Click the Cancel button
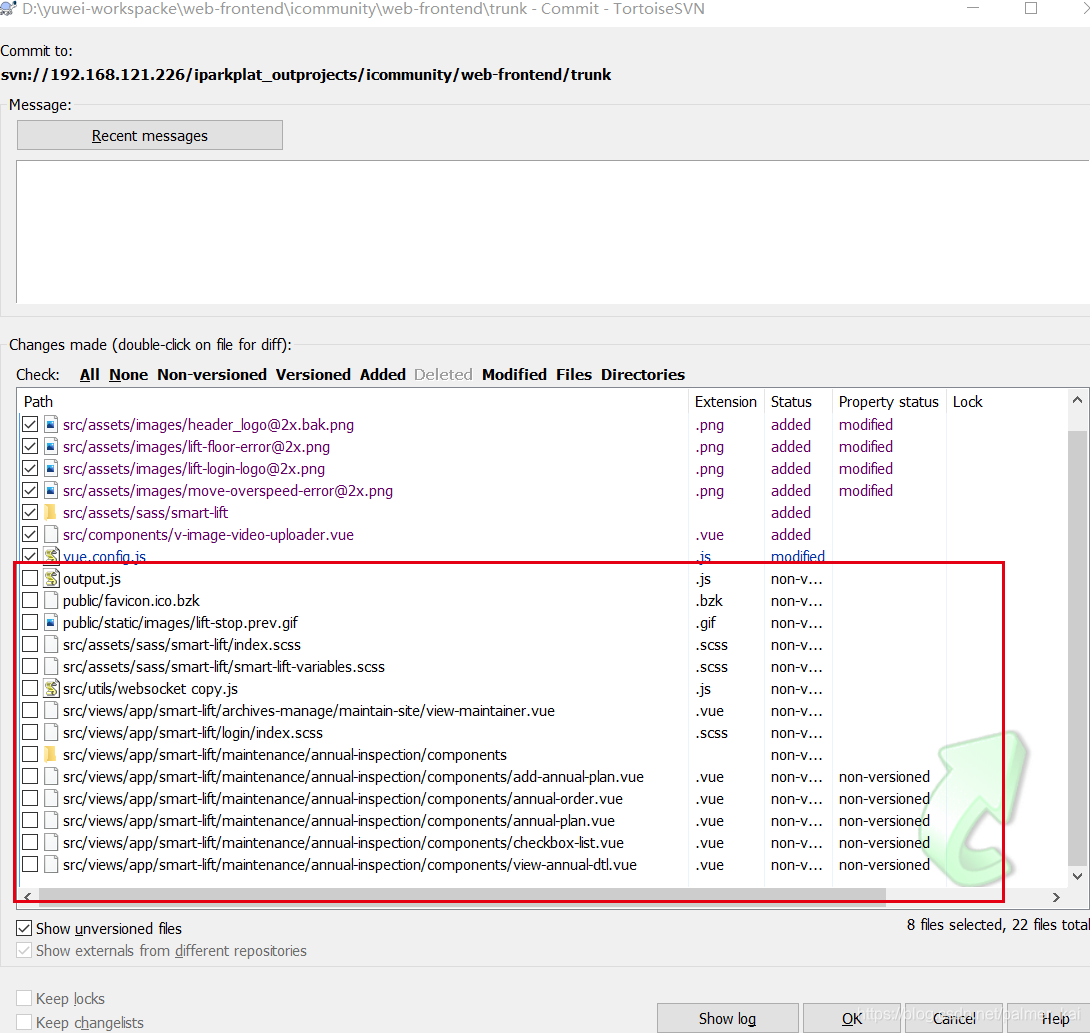Screen dimensions: 1090x1033 [x=954, y=1018]
